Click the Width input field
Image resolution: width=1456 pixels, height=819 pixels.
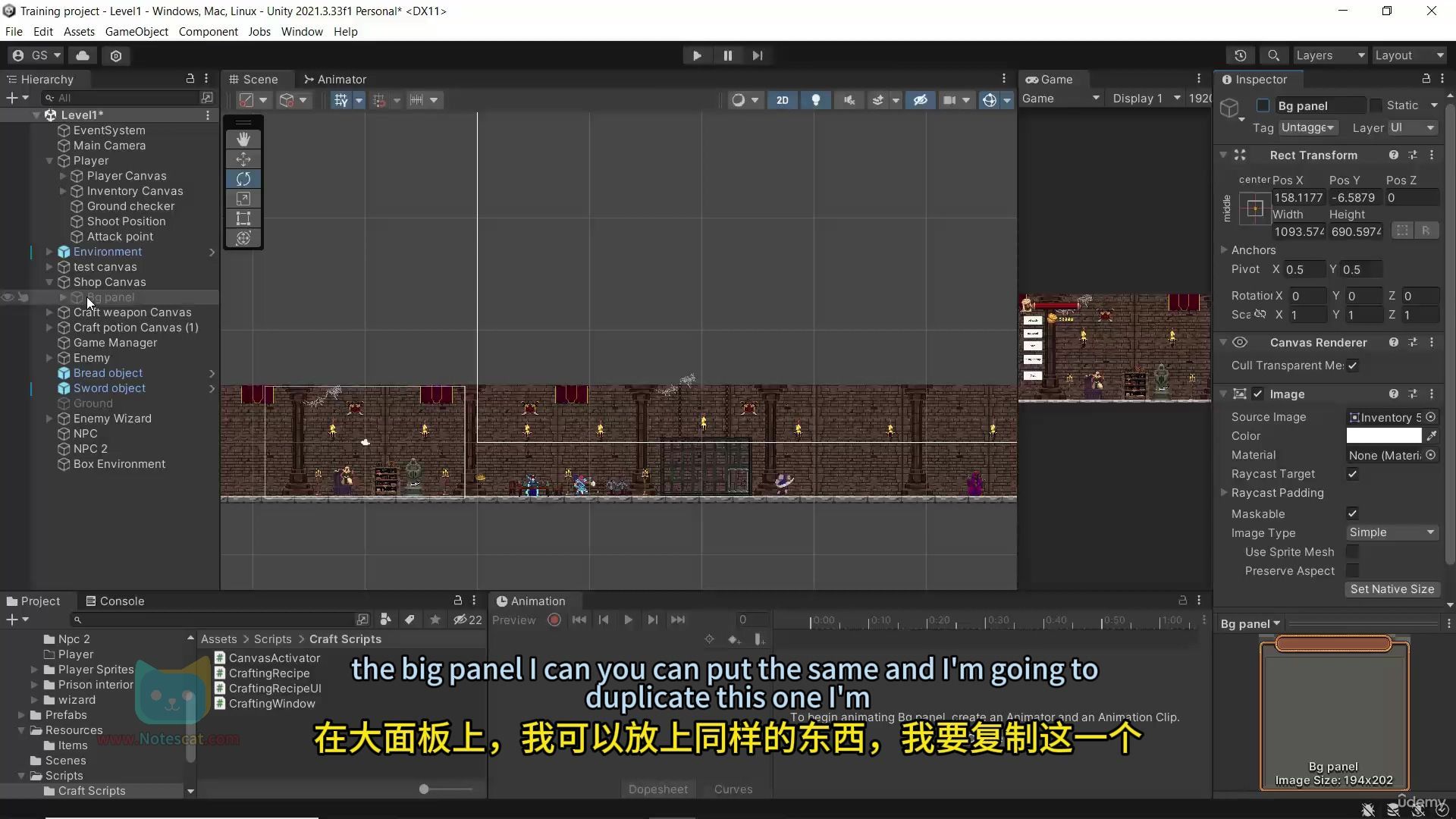coord(1298,231)
